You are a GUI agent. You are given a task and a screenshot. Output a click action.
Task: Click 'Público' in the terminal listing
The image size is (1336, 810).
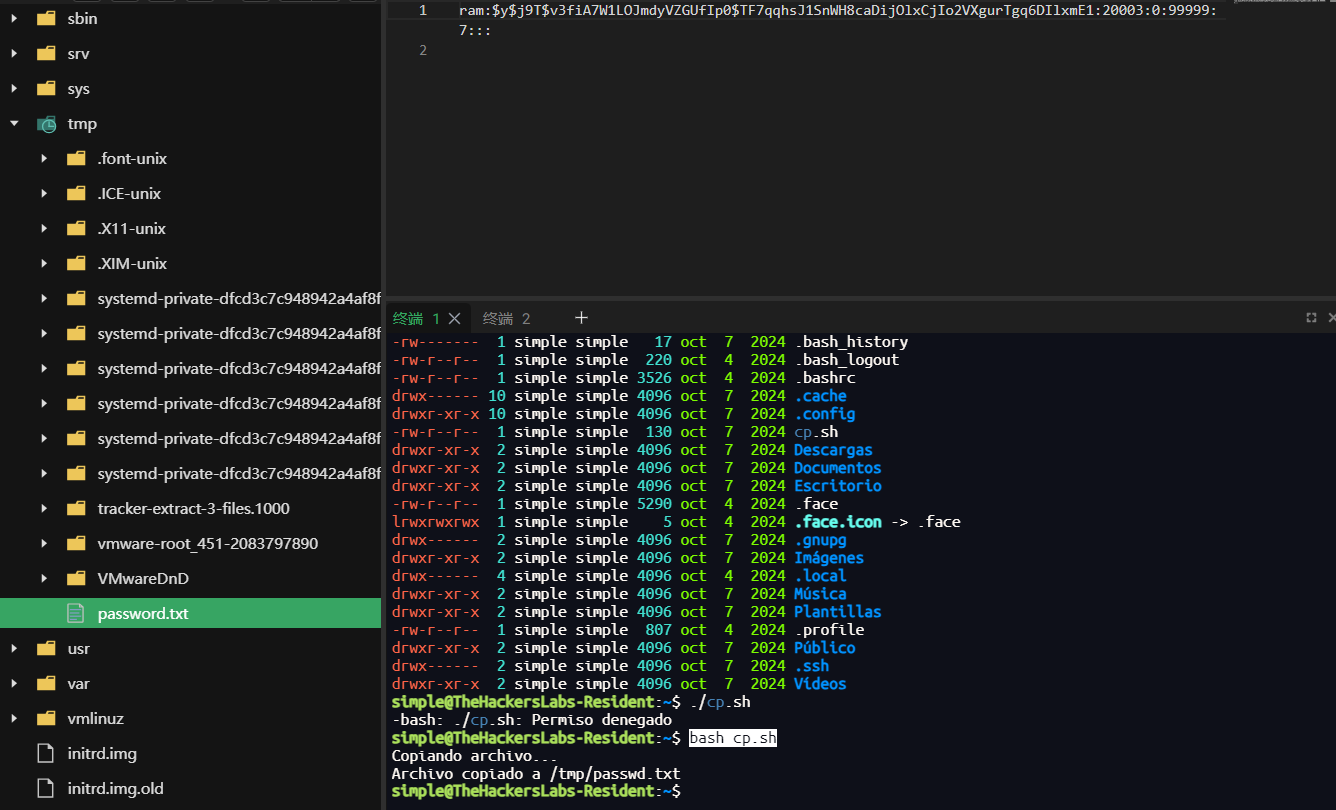pos(825,648)
